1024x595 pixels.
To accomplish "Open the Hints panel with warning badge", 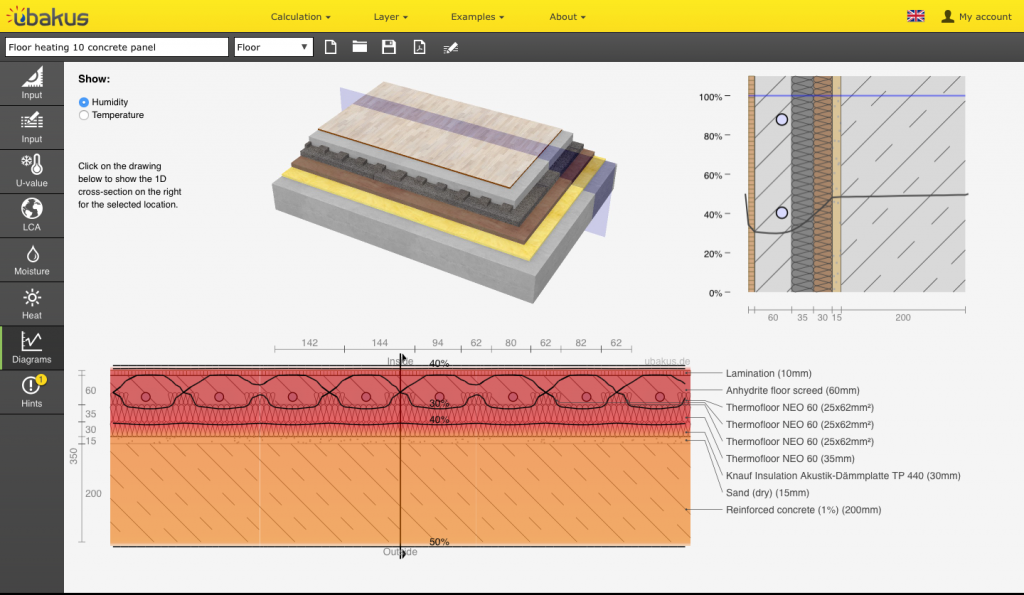I will click(32, 391).
